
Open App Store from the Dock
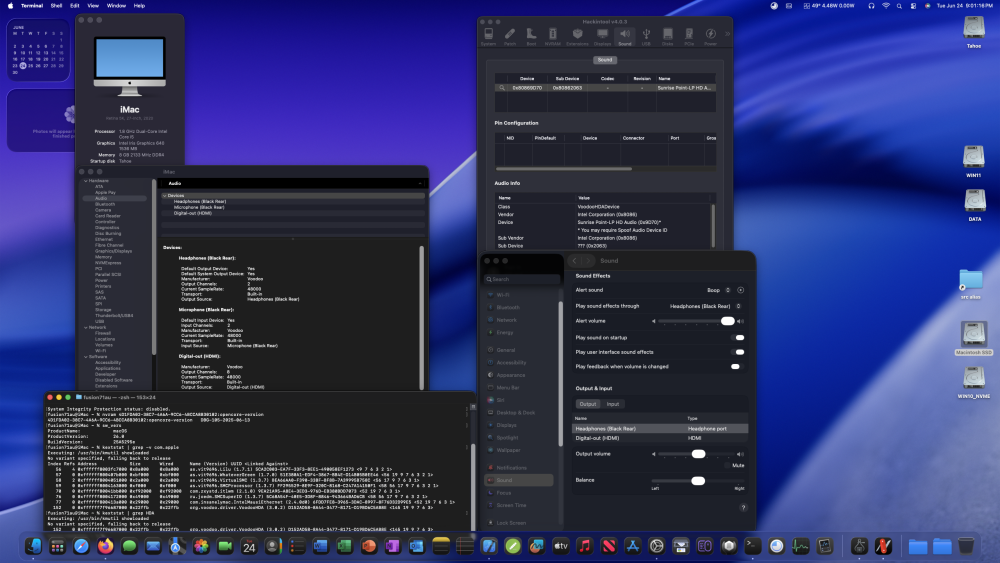pyautogui.click(x=633, y=546)
